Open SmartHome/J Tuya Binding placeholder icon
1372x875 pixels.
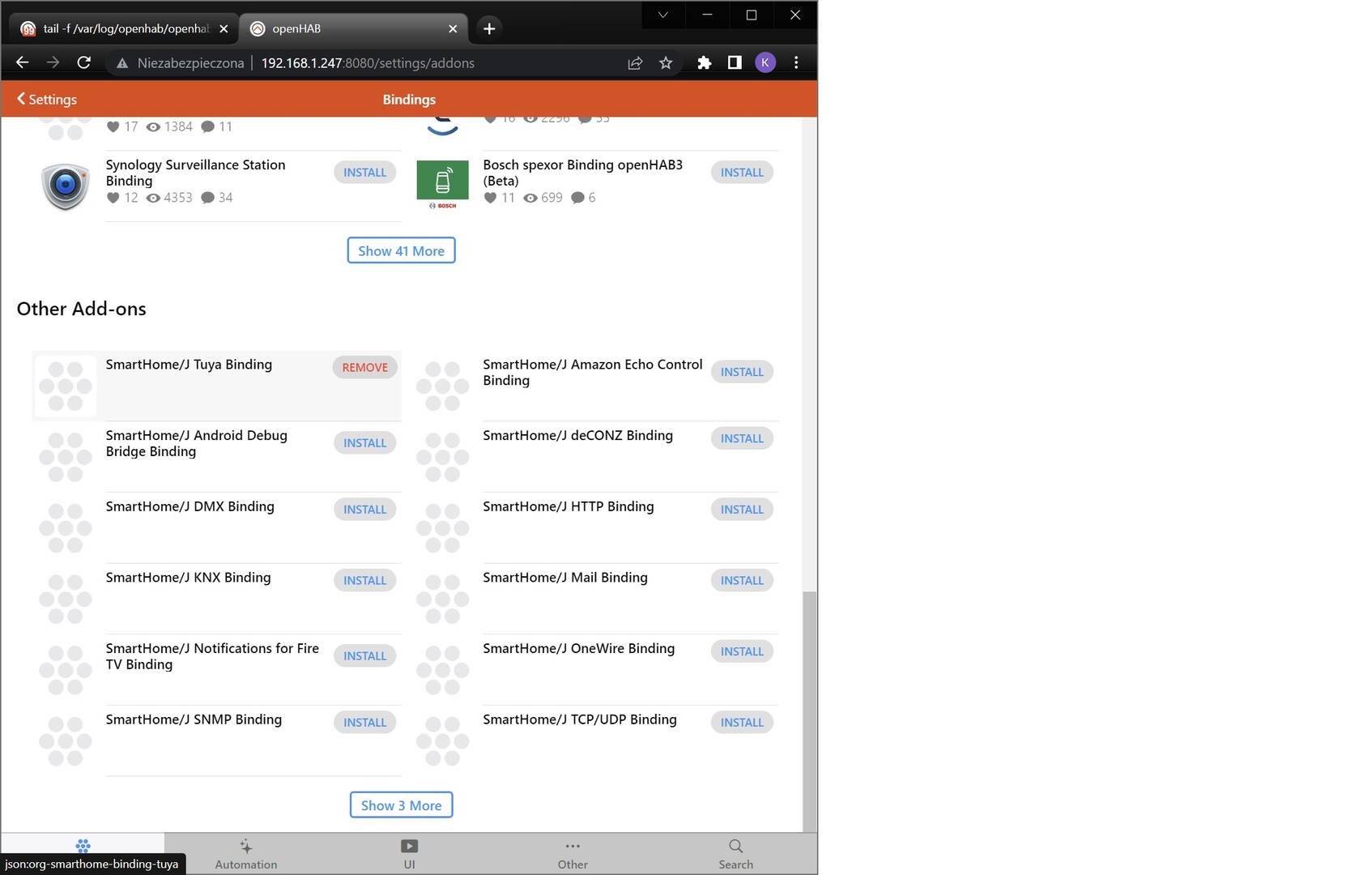coord(65,386)
